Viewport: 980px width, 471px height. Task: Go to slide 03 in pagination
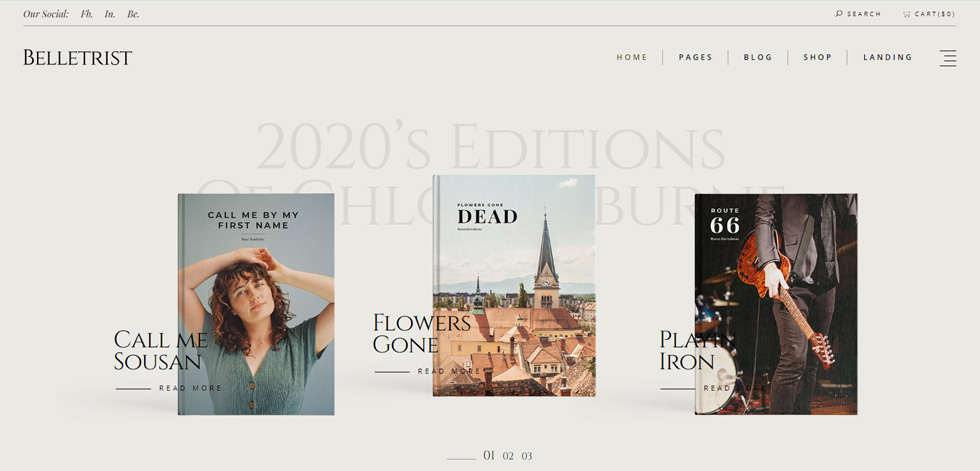coord(527,456)
